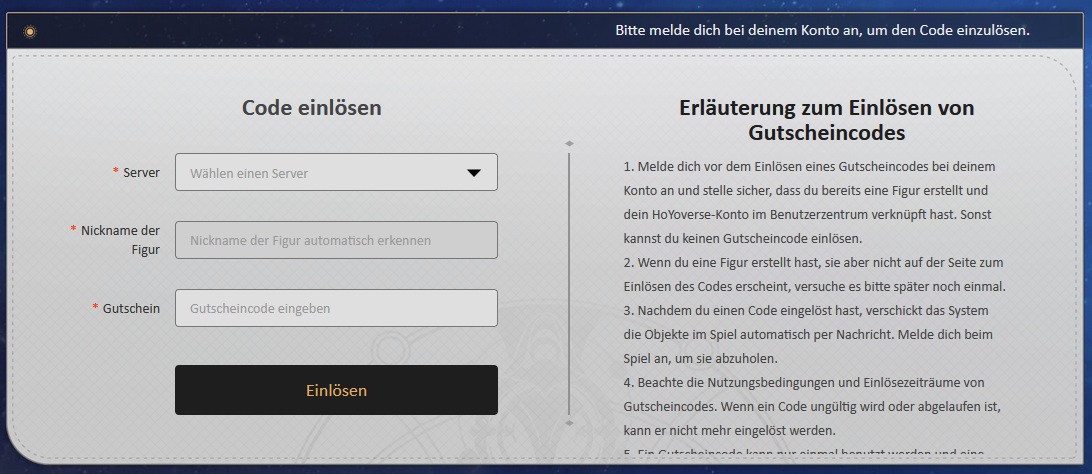
Task: Select the 'Code einlösen' heading
Action: point(311,107)
